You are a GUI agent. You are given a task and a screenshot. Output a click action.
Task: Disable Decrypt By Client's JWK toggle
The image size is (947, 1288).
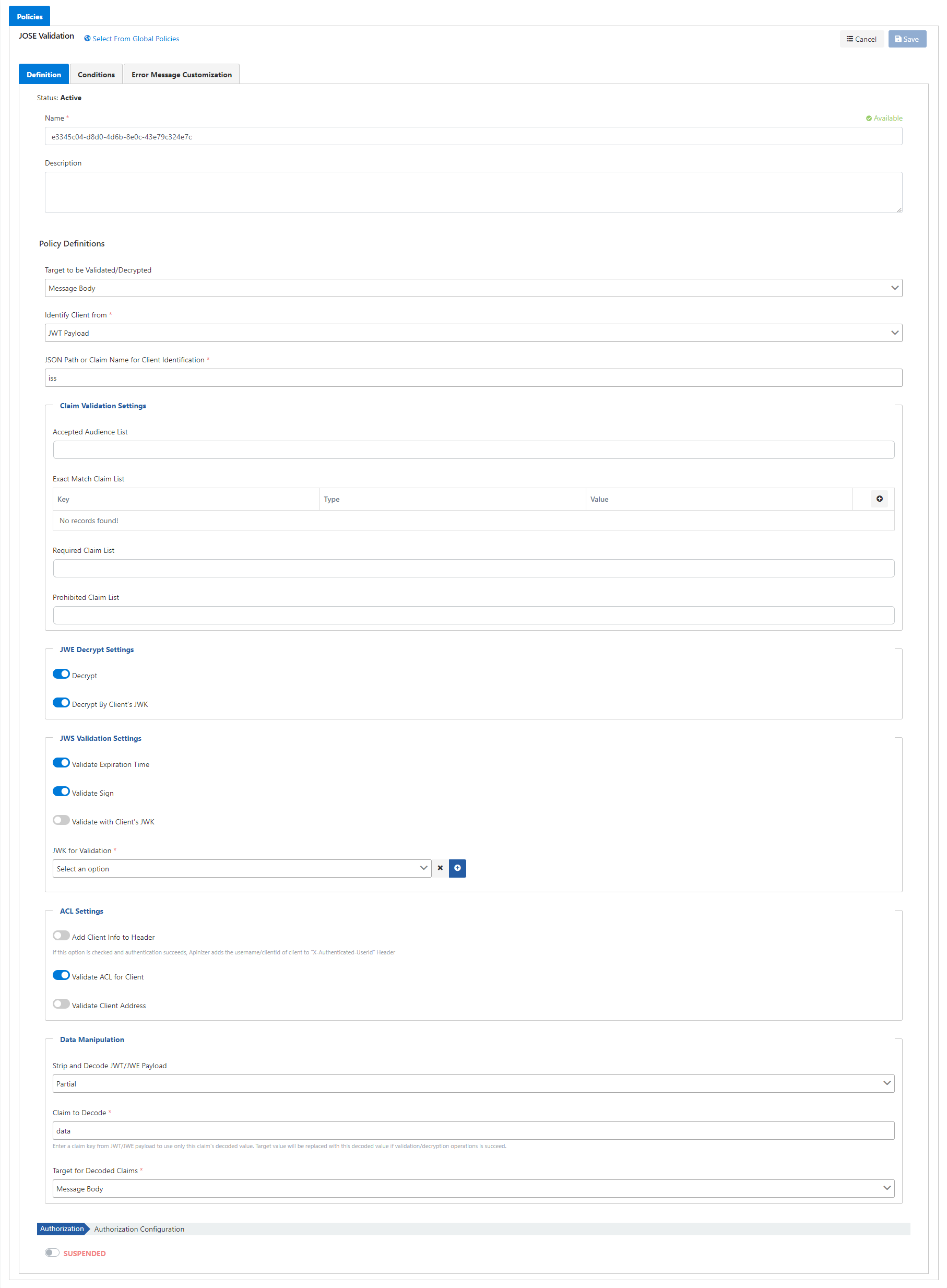point(61,703)
